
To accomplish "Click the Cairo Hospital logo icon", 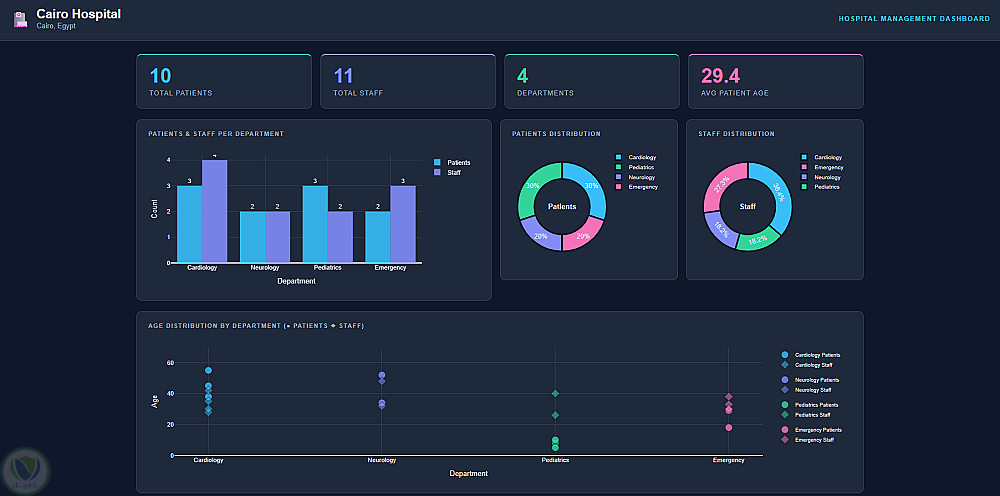I will pos(21,19).
